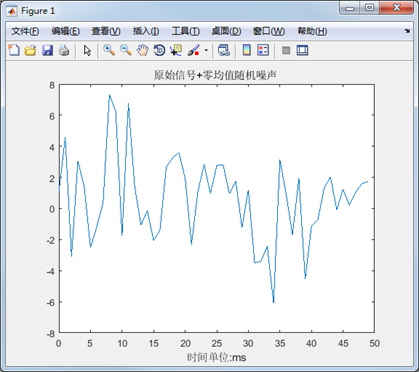Click the plot title 原始信号+零均值随机噪声
419x372 pixels.
[215, 75]
